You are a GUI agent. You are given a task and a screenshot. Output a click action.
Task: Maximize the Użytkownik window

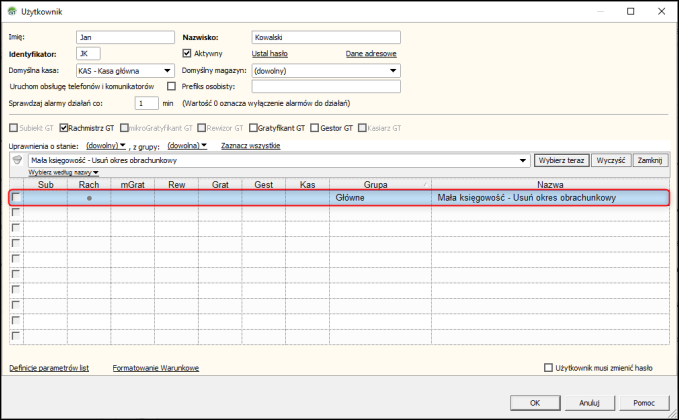pos(630,11)
